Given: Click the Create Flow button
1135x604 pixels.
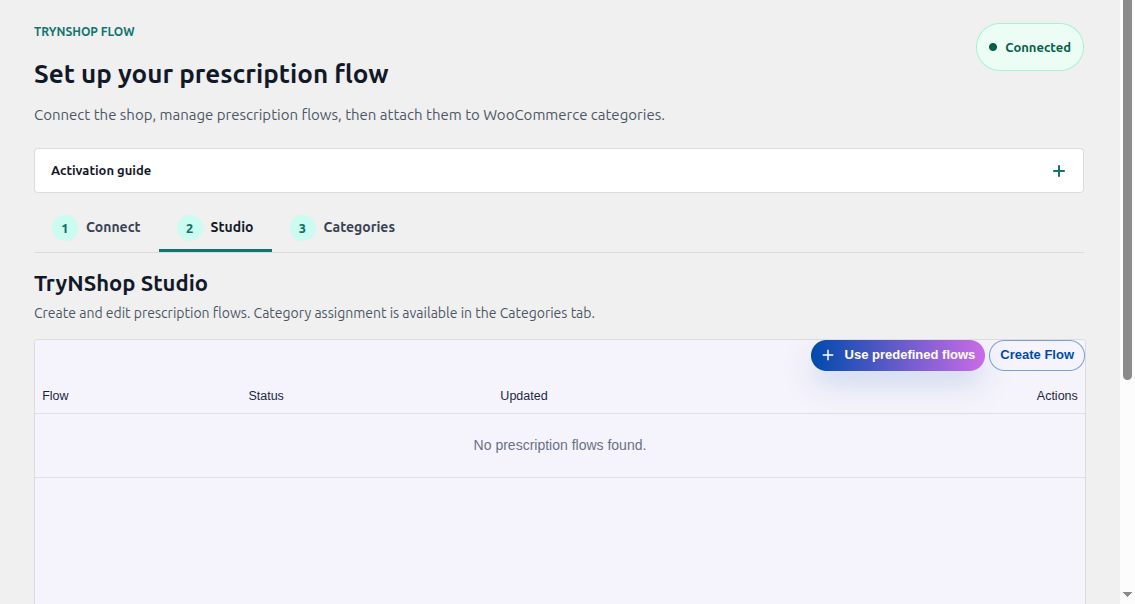Looking at the screenshot, I should [1037, 356].
